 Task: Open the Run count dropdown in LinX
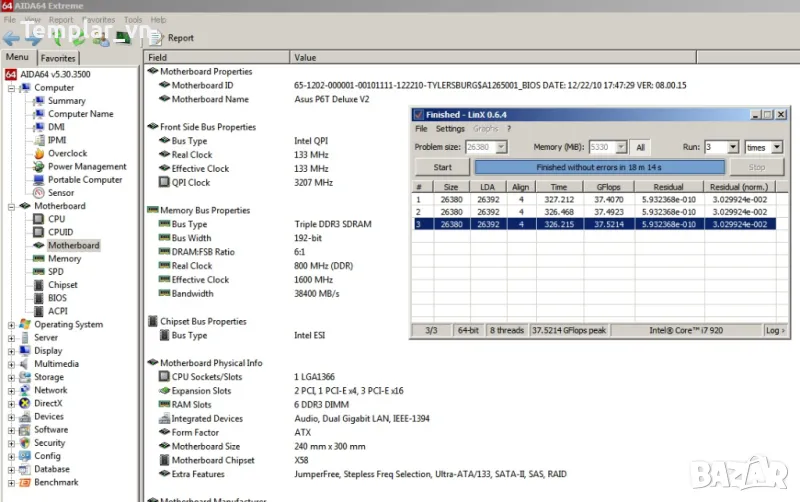pyautogui.click(x=733, y=147)
